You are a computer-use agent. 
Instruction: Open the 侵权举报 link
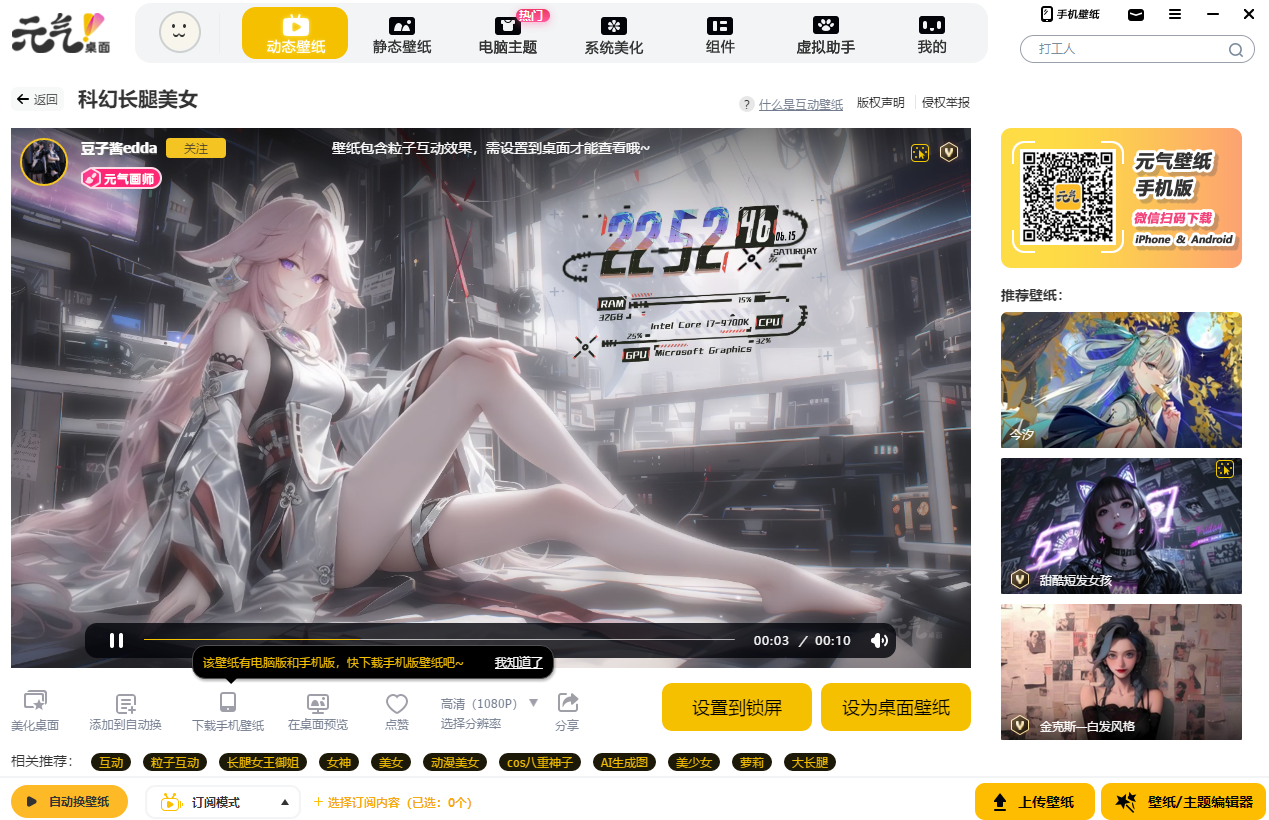click(946, 103)
